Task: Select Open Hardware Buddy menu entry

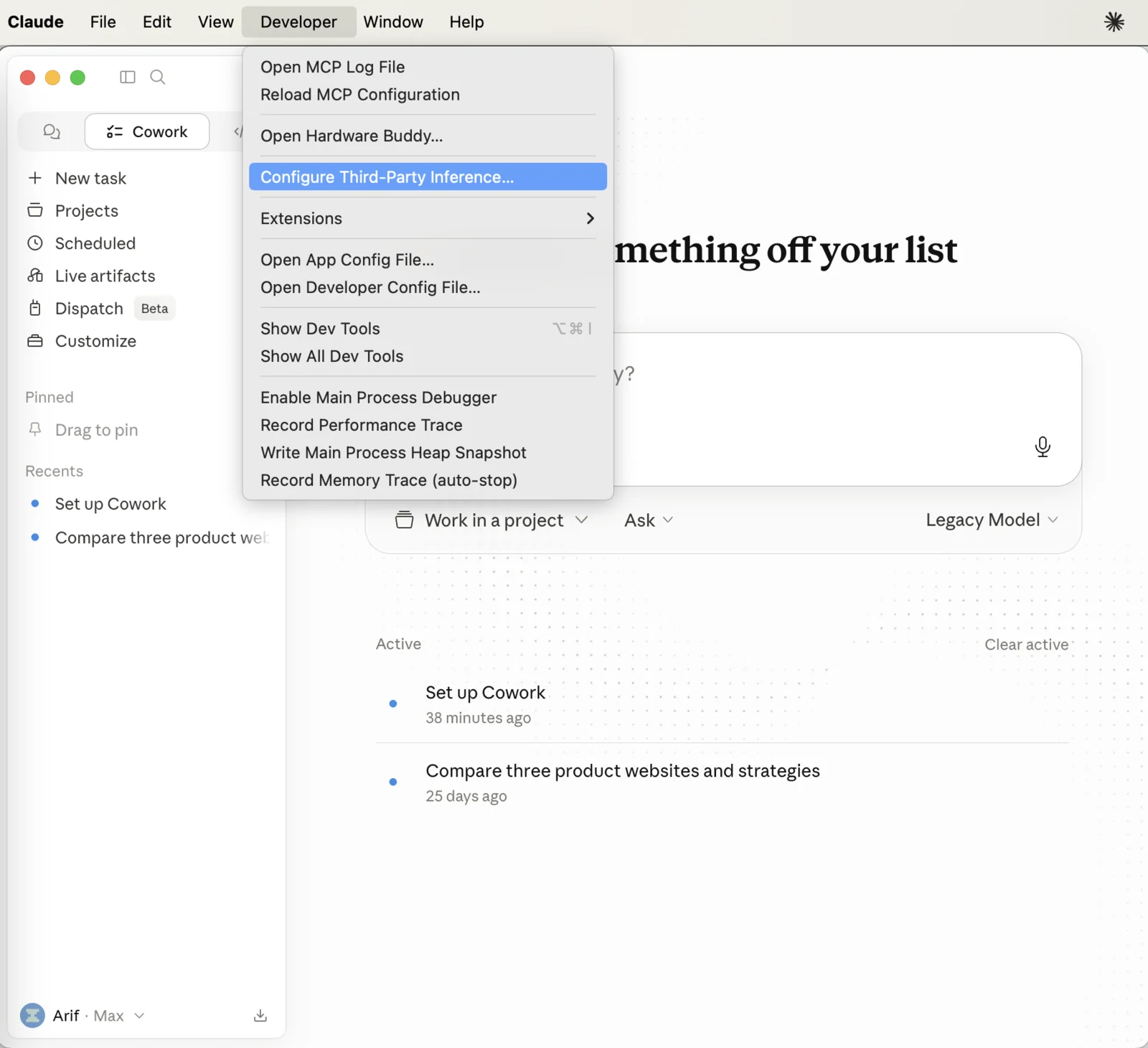Action: tap(428, 136)
